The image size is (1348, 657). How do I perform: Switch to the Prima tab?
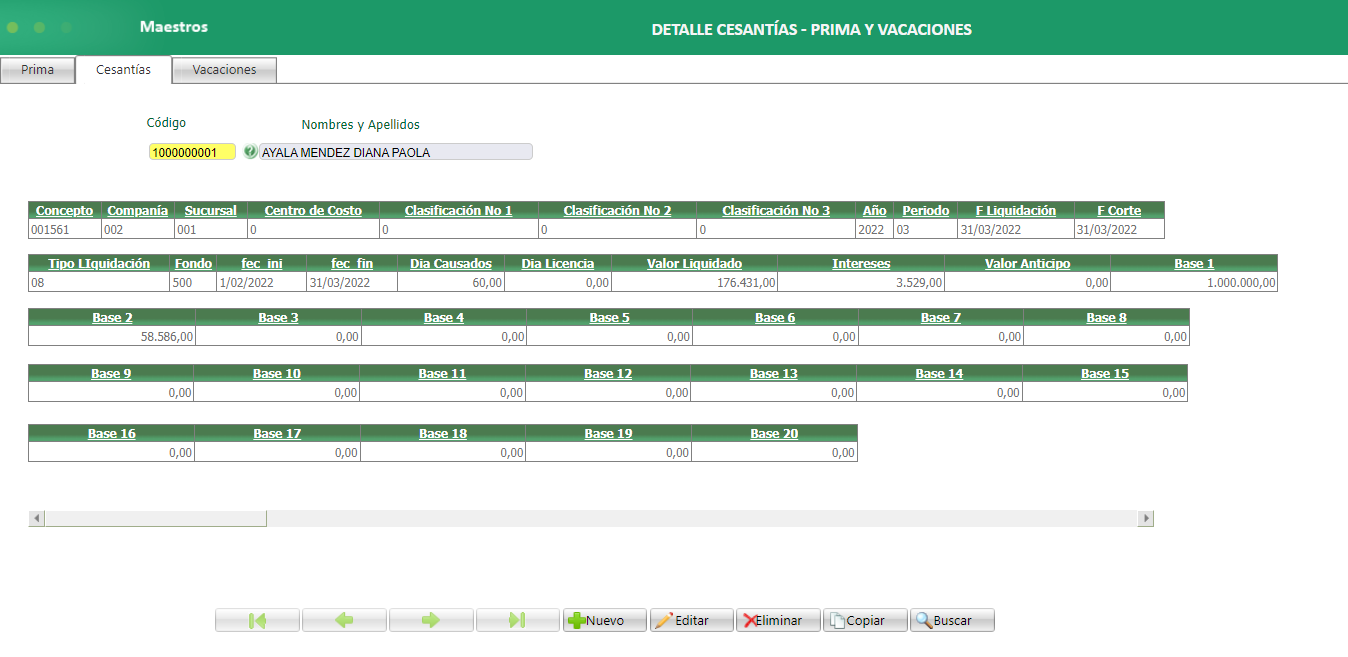pos(37,70)
